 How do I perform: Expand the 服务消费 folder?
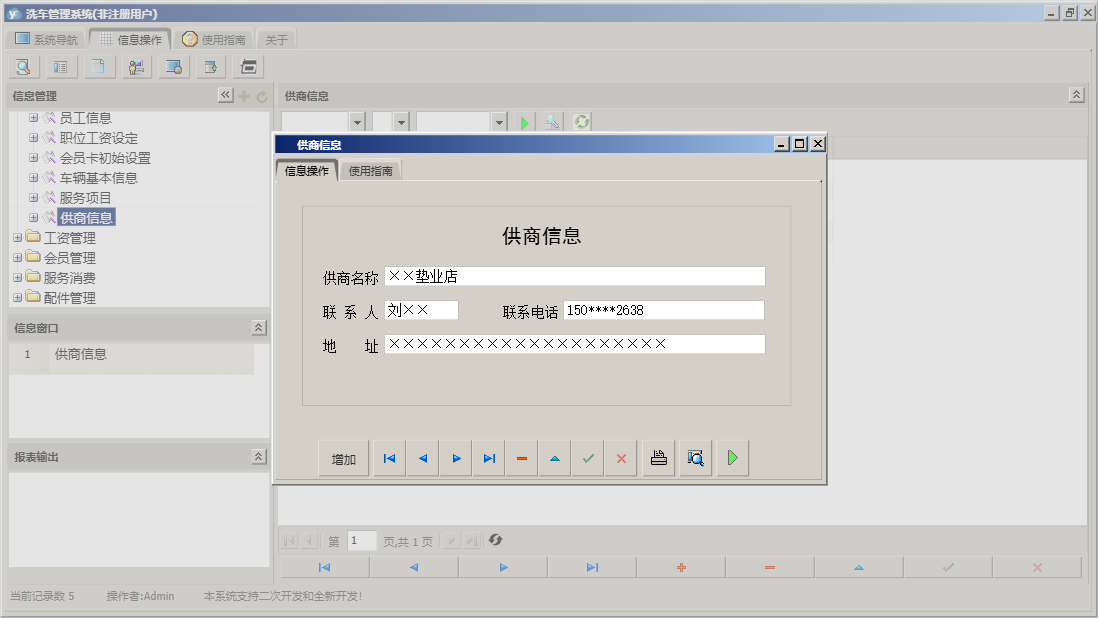pos(18,278)
